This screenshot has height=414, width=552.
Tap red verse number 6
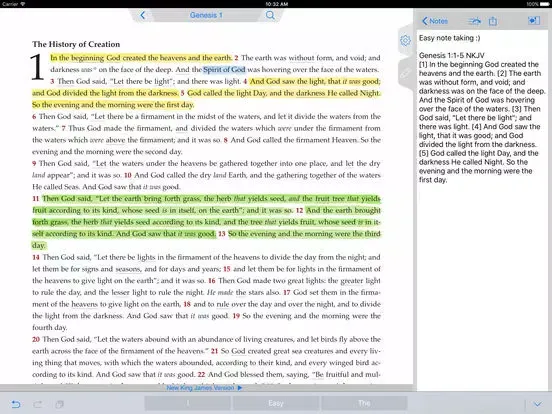pyautogui.click(x=34, y=117)
